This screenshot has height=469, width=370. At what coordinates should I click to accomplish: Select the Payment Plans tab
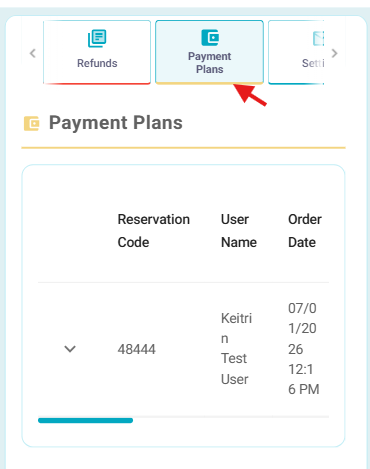coord(209,52)
